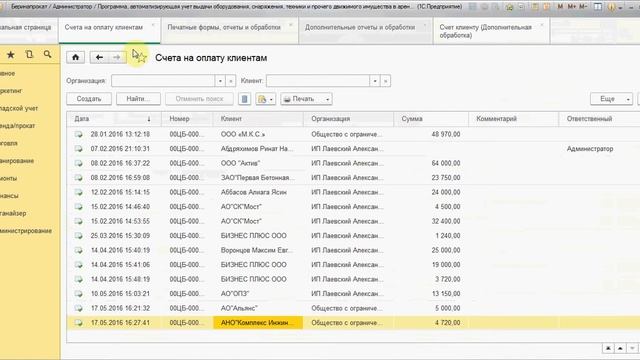Close the Печатные формы, отчеты и обработки tab

(291, 25)
